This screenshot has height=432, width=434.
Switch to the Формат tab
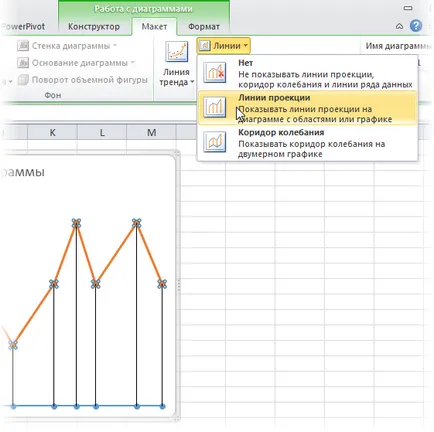click(204, 27)
